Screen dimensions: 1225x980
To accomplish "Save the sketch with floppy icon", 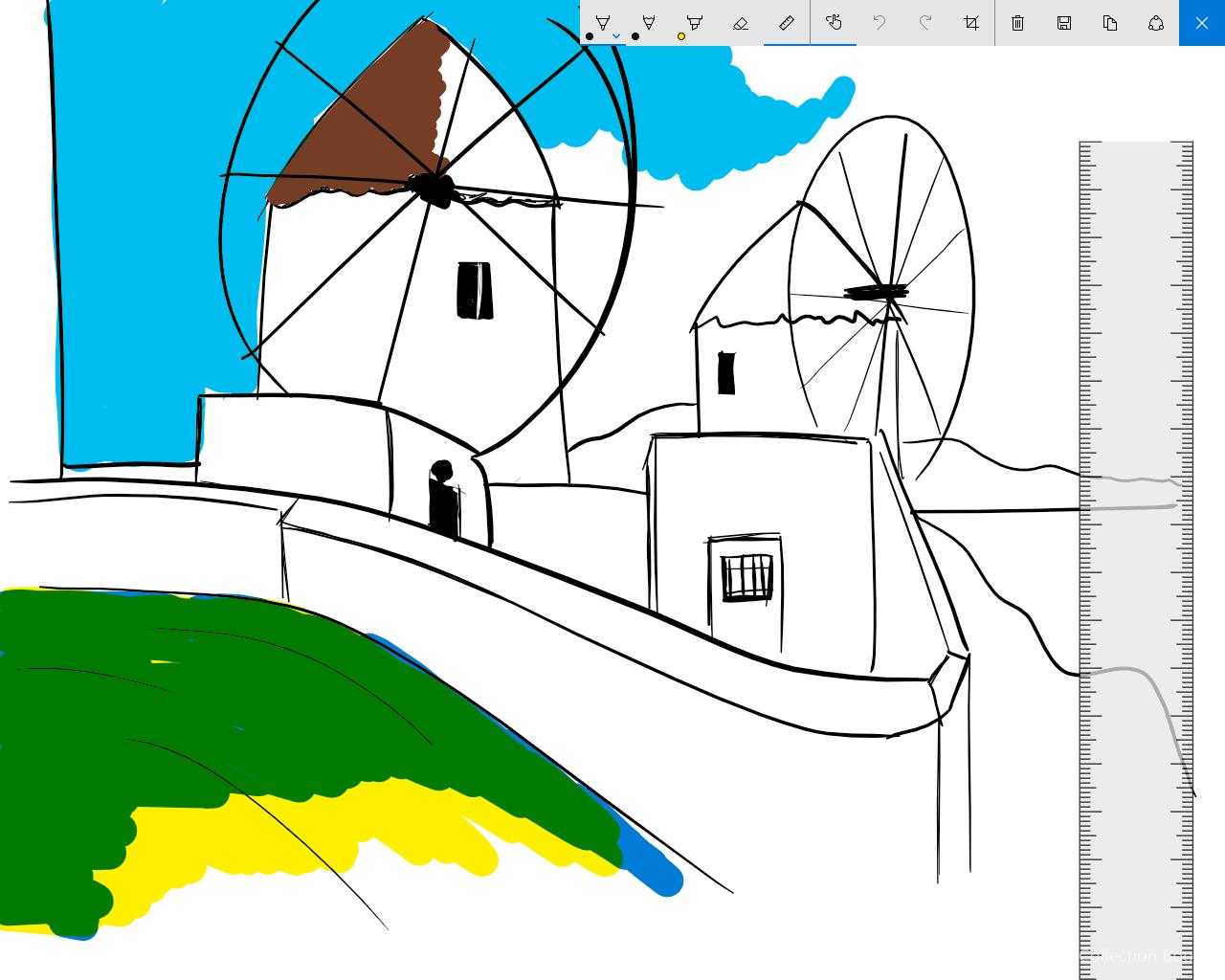I will pos(1064,23).
